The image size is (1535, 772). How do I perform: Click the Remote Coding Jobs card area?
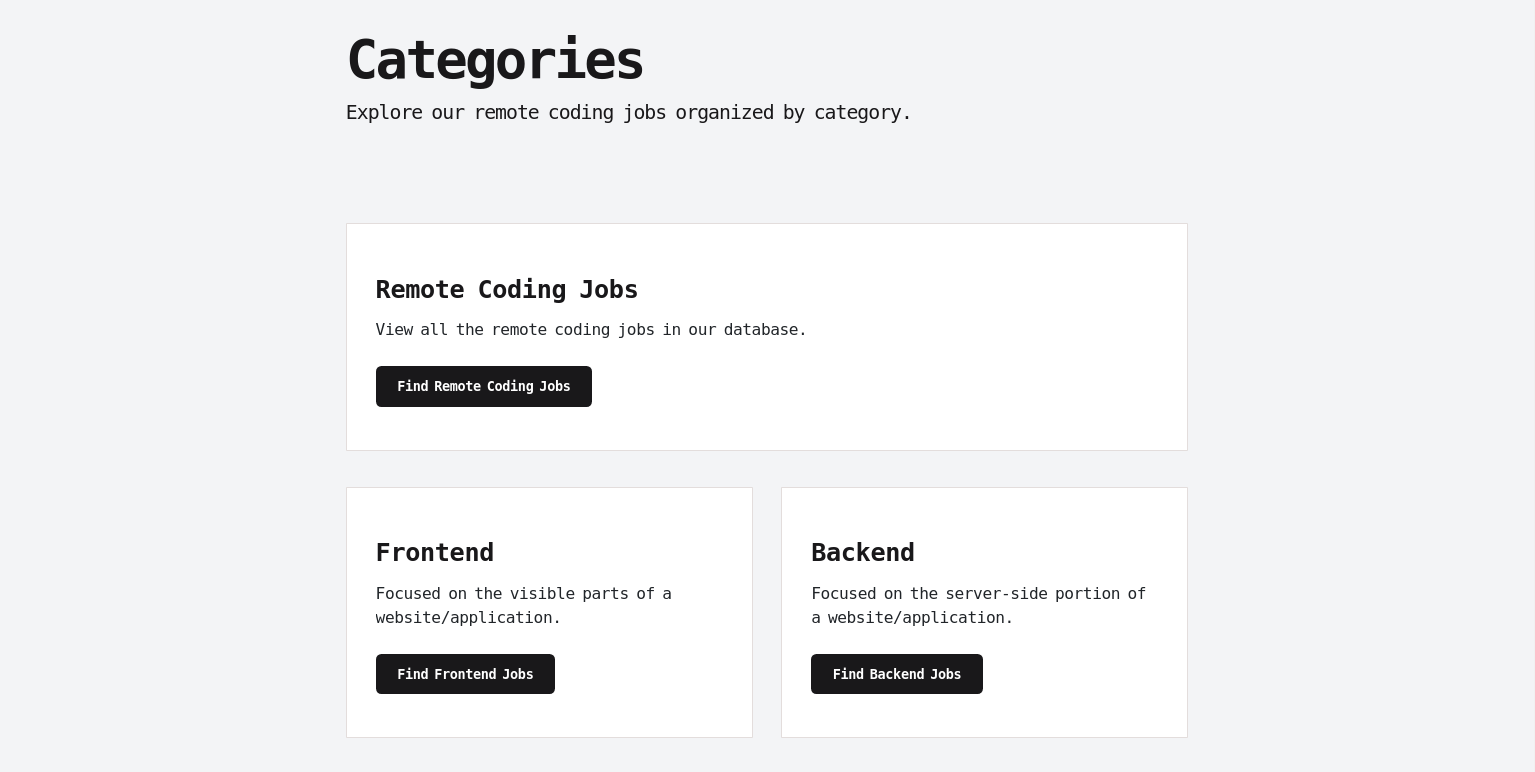coord(766,337)
